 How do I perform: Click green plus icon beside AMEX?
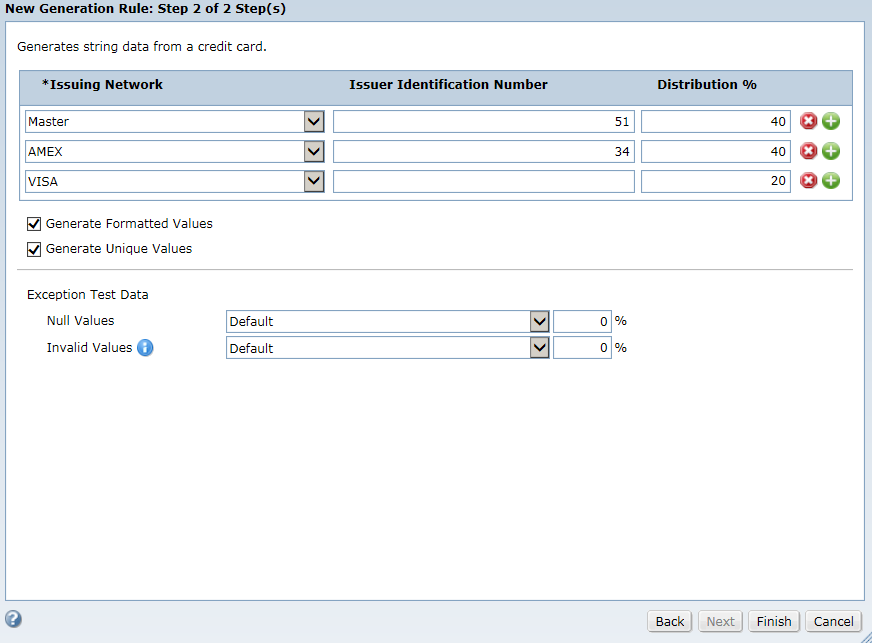click(831, 151)
